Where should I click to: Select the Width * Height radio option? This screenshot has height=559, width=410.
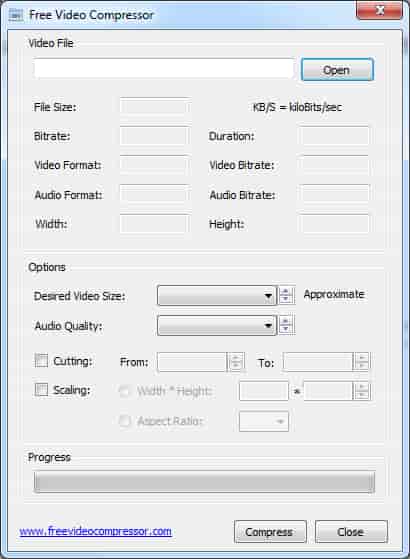pos(125,391)
